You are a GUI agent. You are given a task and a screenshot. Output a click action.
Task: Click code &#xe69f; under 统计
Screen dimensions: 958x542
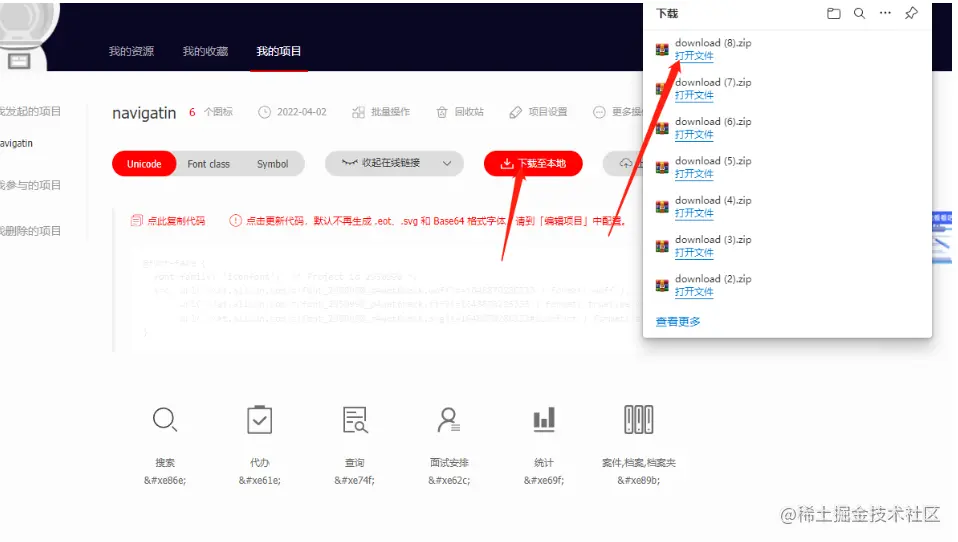point(544,480)
